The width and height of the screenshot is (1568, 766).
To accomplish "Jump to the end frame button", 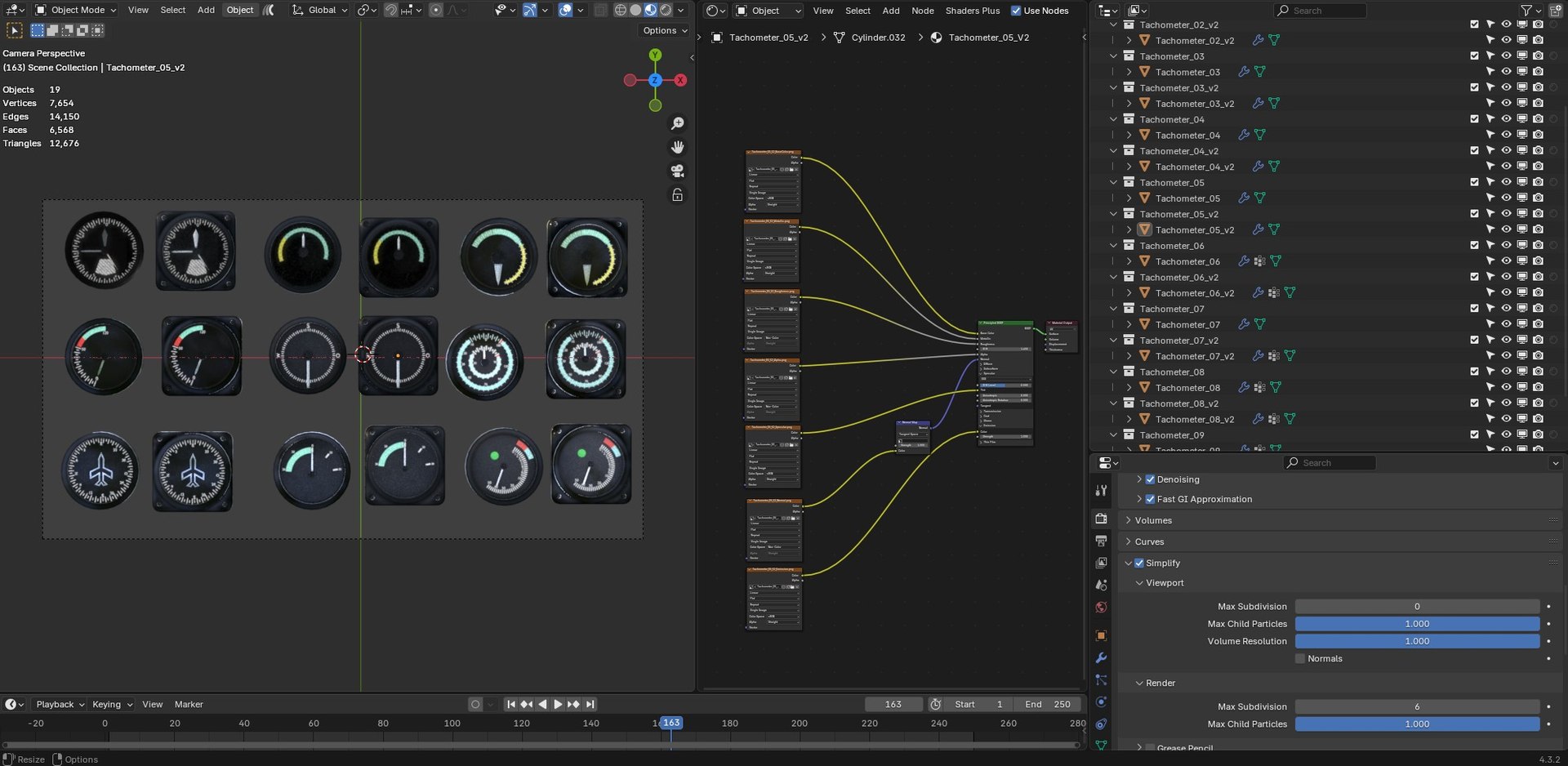I will tap(590, 704).
